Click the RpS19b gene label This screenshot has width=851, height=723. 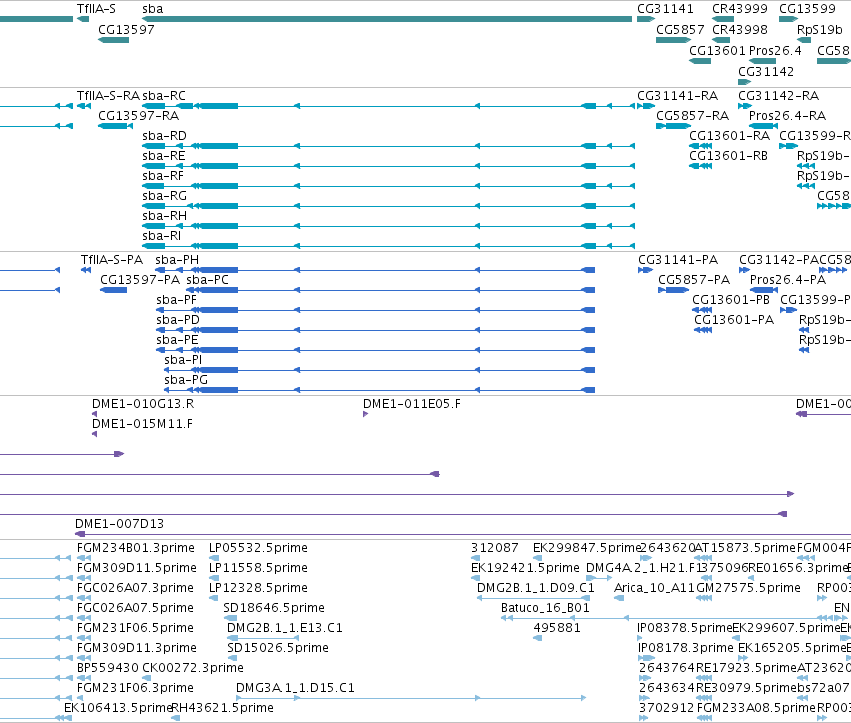coord(820,29)
